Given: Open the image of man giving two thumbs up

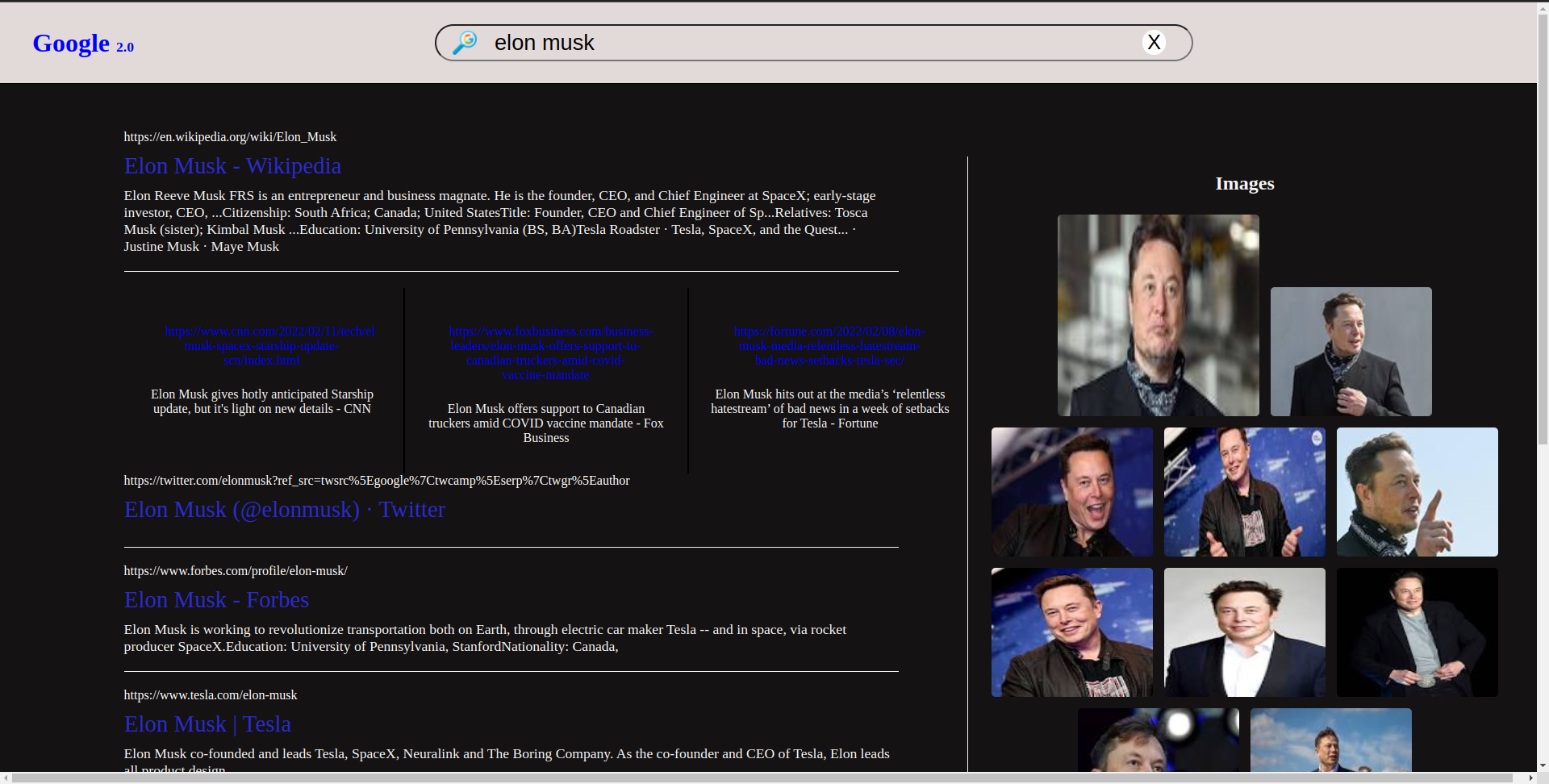Looking at the screenshot, I should [1245, 492].
